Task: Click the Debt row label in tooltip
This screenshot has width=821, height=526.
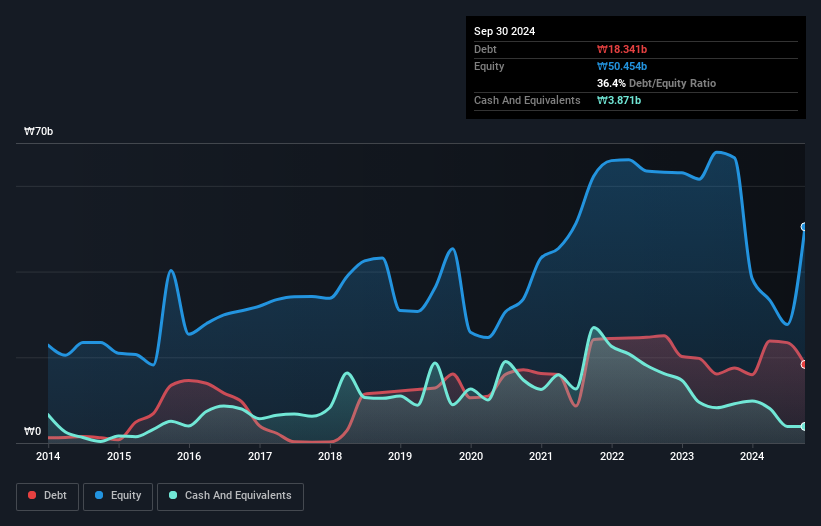Action: [x=485, y=49]
